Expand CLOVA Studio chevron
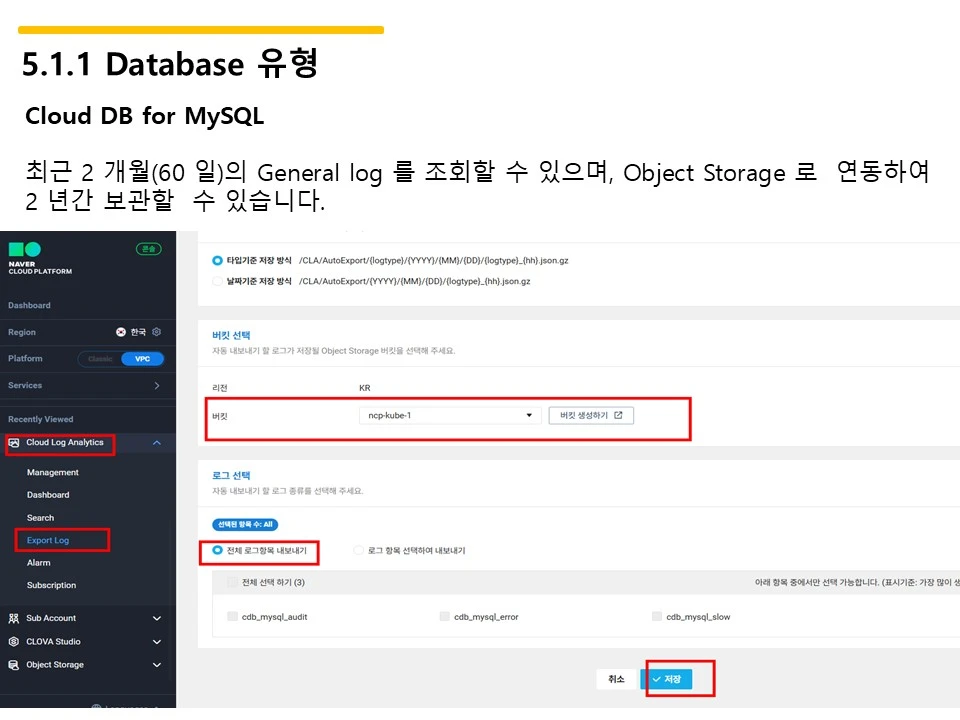The height and width of the screenshot is (720, 960). click(x=157, y=642)
